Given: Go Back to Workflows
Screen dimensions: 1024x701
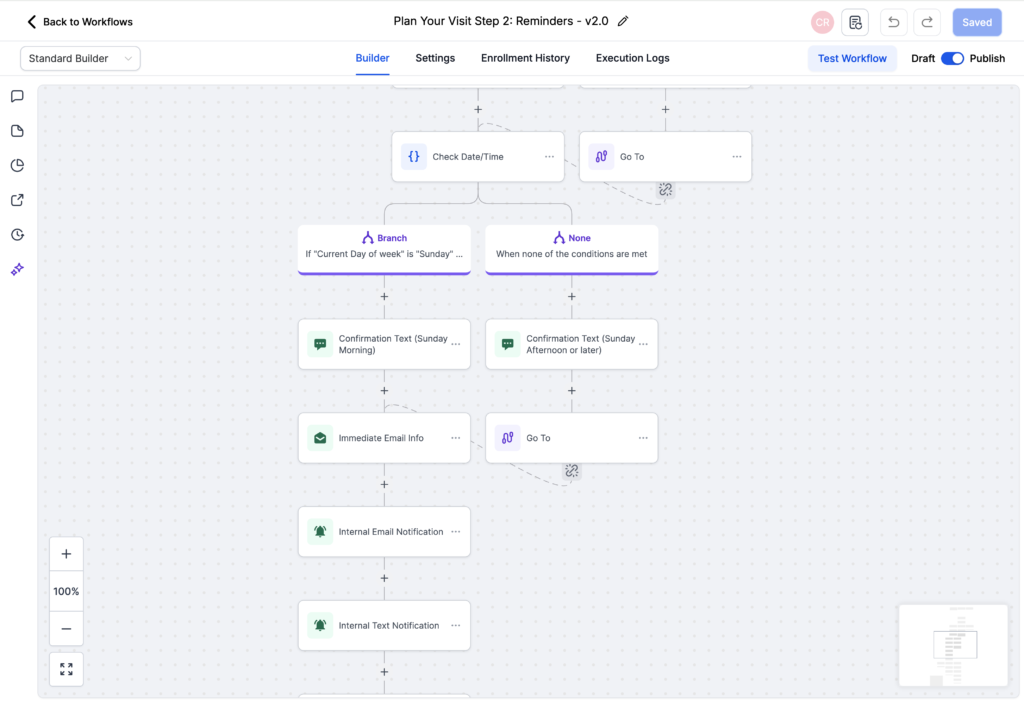Looking at the screenshot, I should [x=80, y=22].
